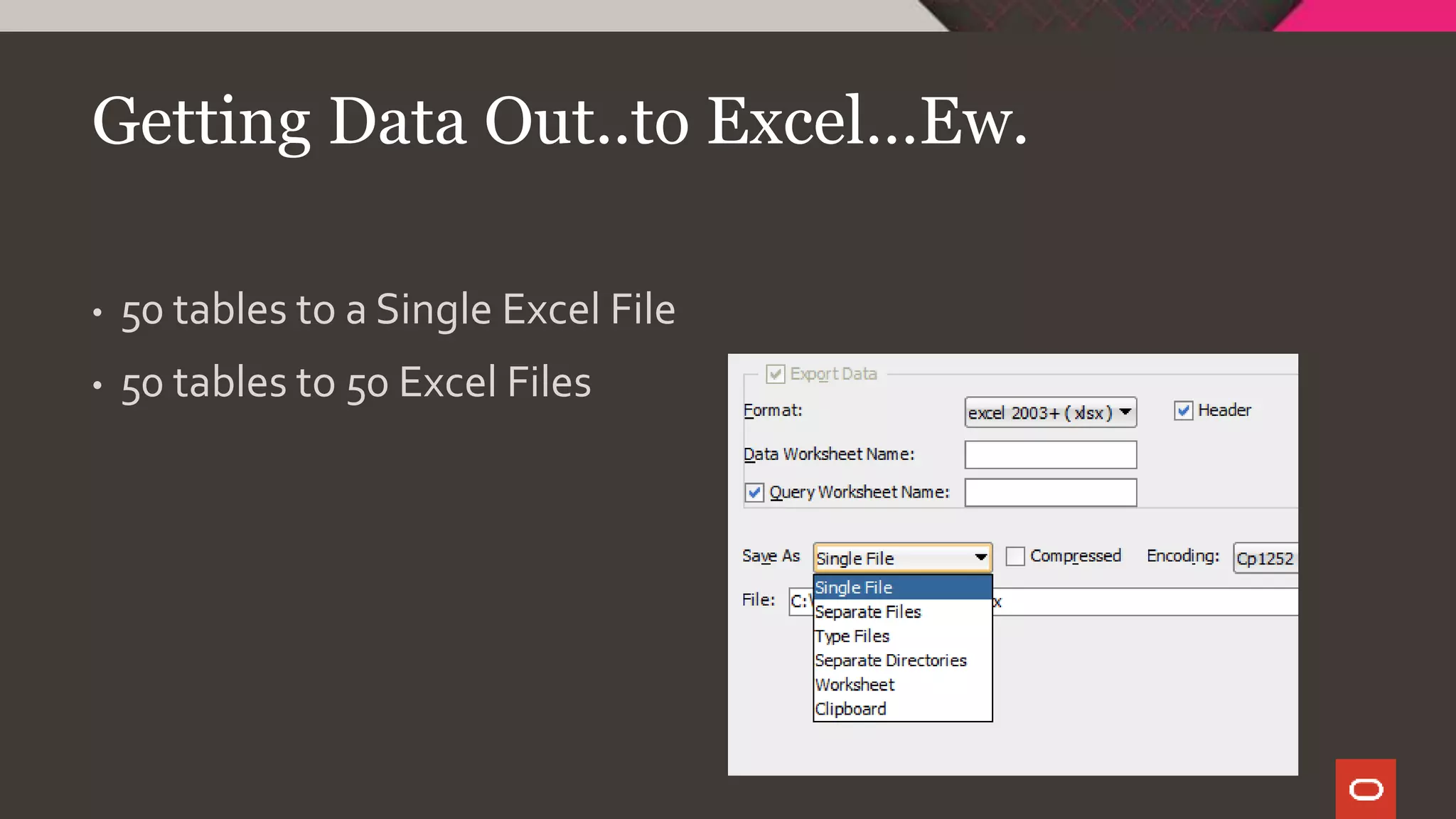1456x819 pixels.
Task: Uncheck the Header checkbox
Action: click(1183, 410)
